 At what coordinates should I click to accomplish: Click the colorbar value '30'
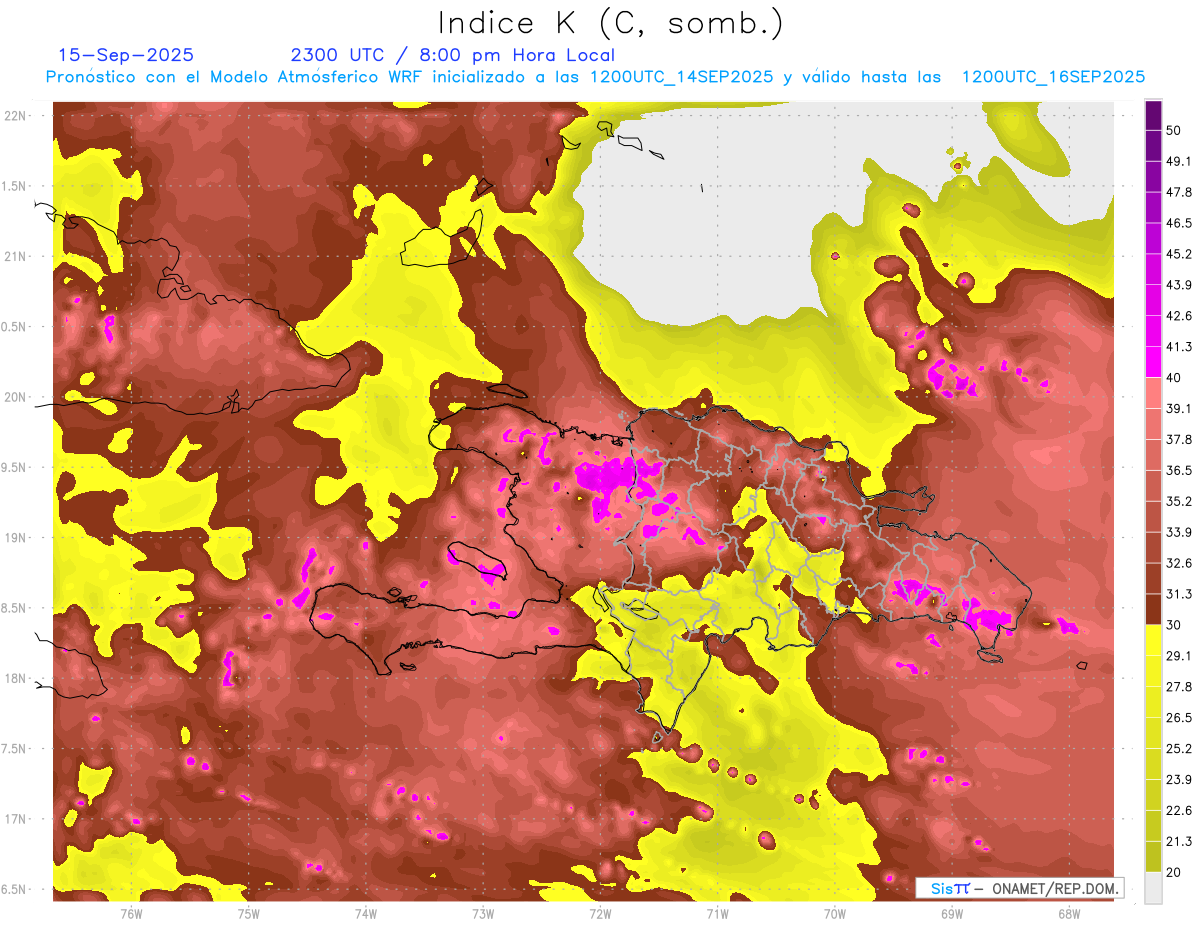click(x=1173, y=625)
